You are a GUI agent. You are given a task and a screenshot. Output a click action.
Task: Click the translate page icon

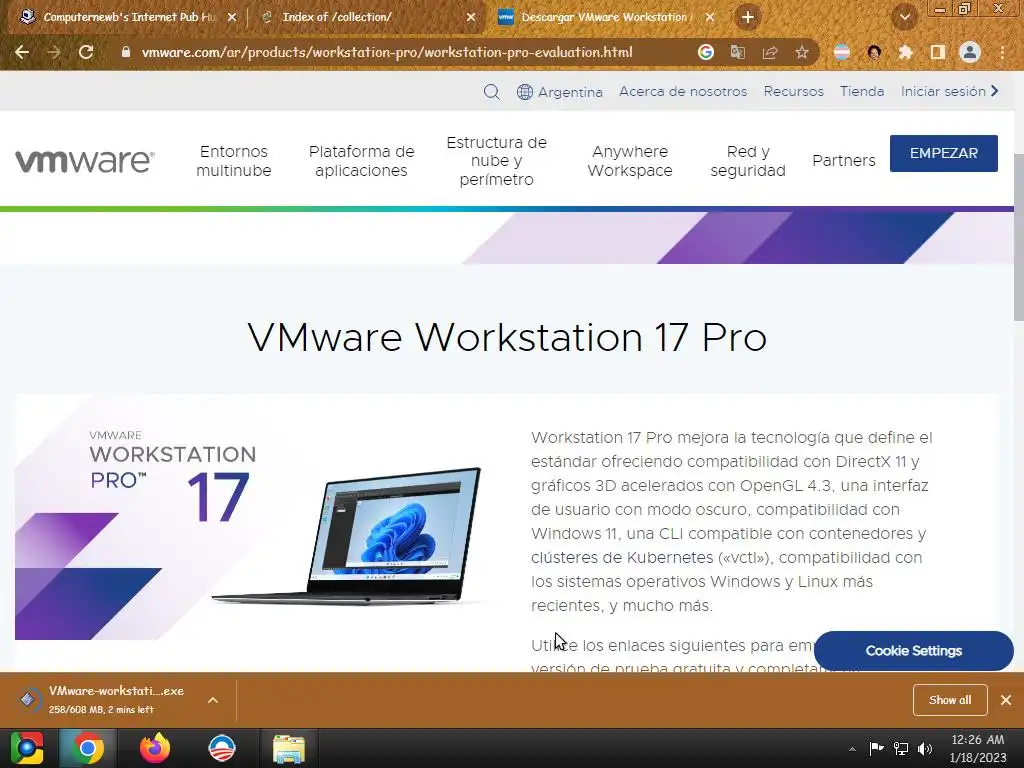pyautogui.click(x=738, y=52)
